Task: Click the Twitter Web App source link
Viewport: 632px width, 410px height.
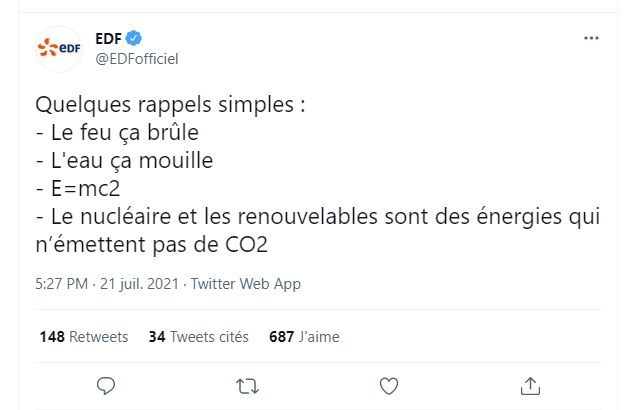Action: [245, 284]
